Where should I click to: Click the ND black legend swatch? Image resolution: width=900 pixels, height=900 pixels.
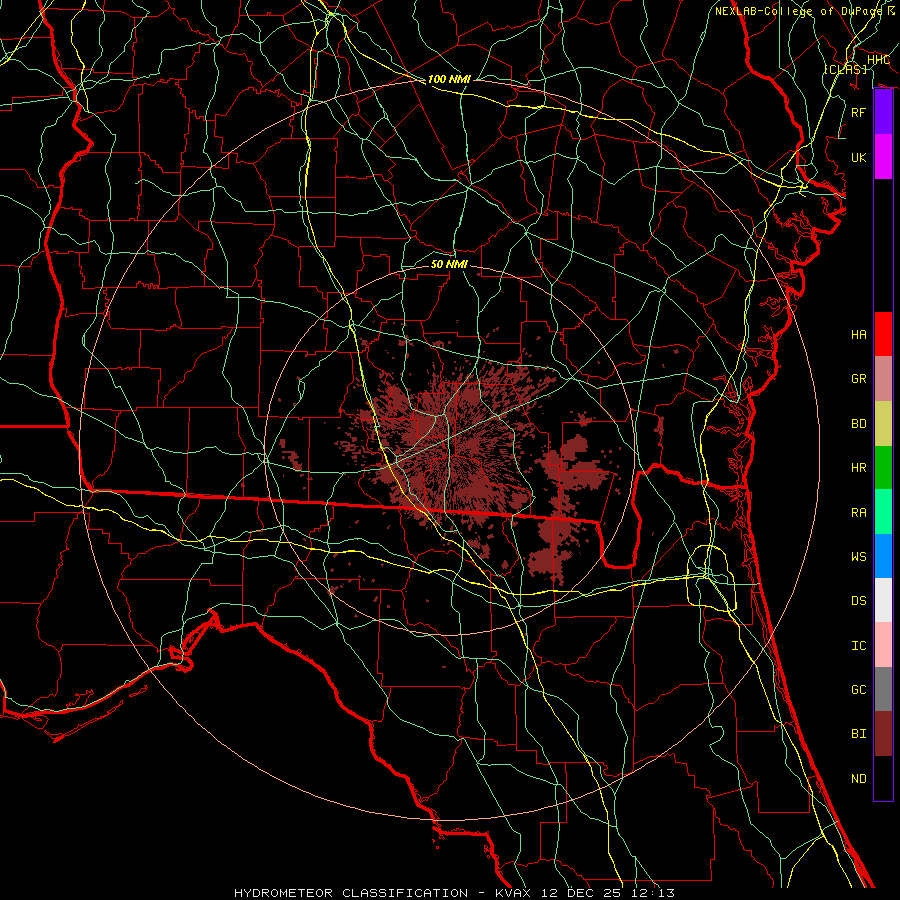(883, 778)
